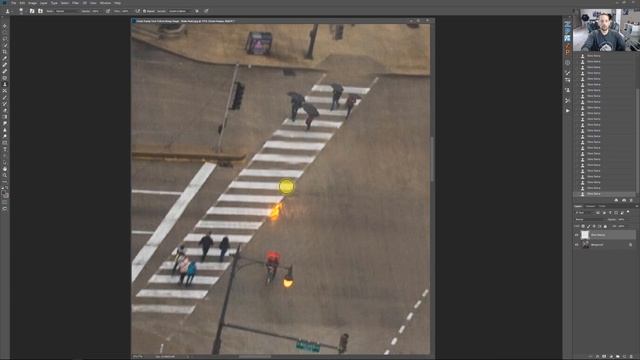Open the clone stamp Mode dropdown
The width and height of the screenshot is (640, 360).
(67, 11)
